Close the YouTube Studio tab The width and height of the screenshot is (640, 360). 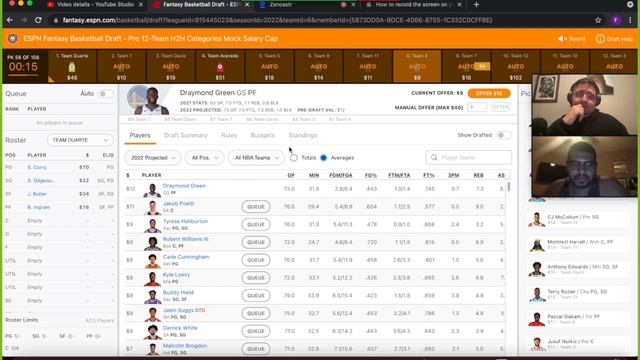(x=141, y=4)
